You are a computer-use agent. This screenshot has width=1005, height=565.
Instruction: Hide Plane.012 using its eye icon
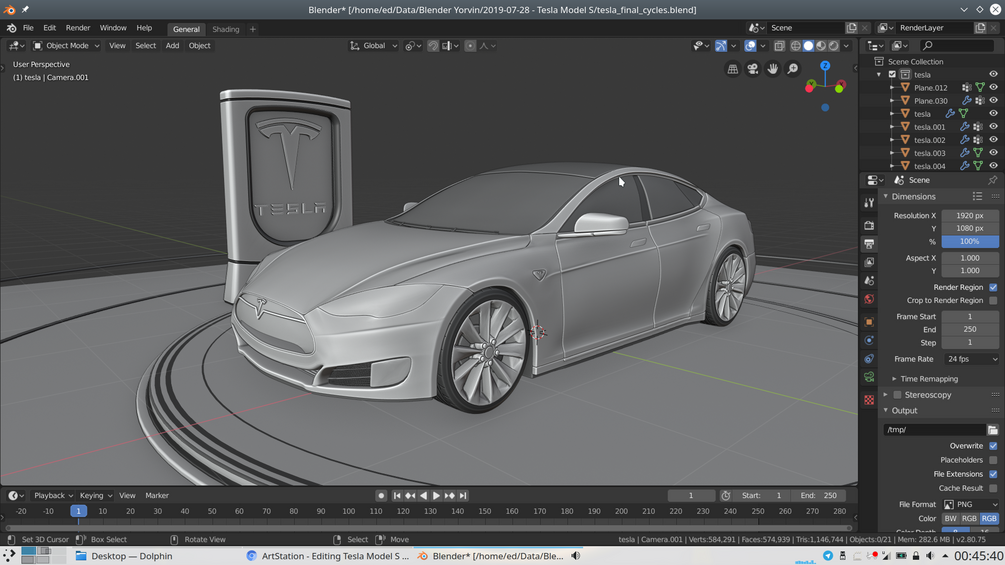tap(993, 88)
